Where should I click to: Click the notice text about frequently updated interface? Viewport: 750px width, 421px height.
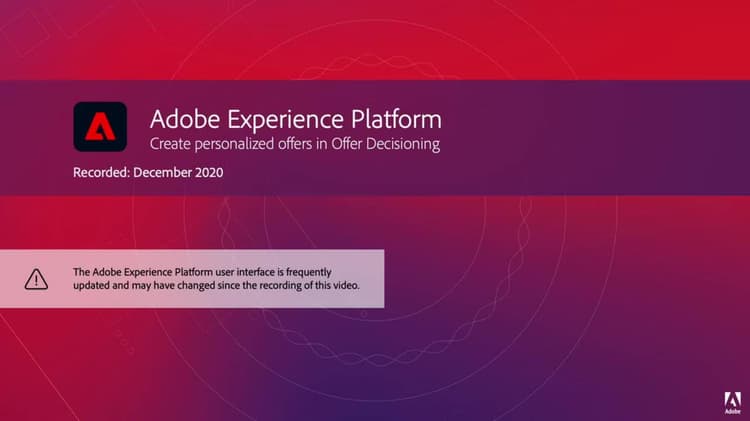pos(216,279)
